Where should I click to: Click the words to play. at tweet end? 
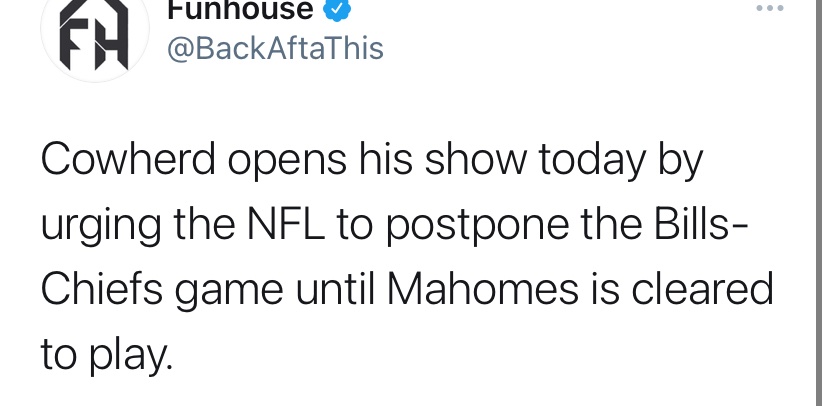point(107,356)
